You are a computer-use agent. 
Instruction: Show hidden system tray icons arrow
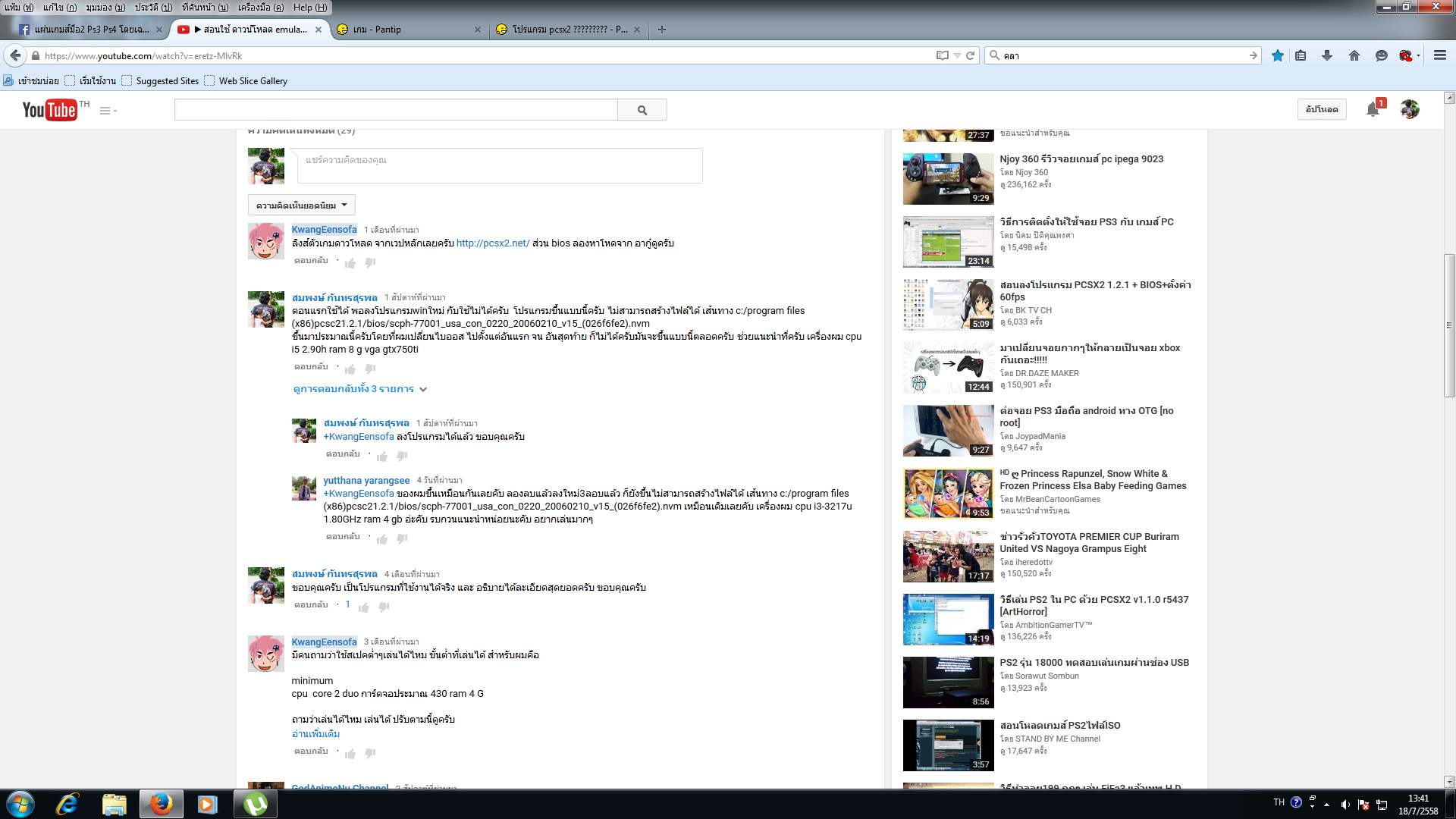click(x=1326, y=805)
